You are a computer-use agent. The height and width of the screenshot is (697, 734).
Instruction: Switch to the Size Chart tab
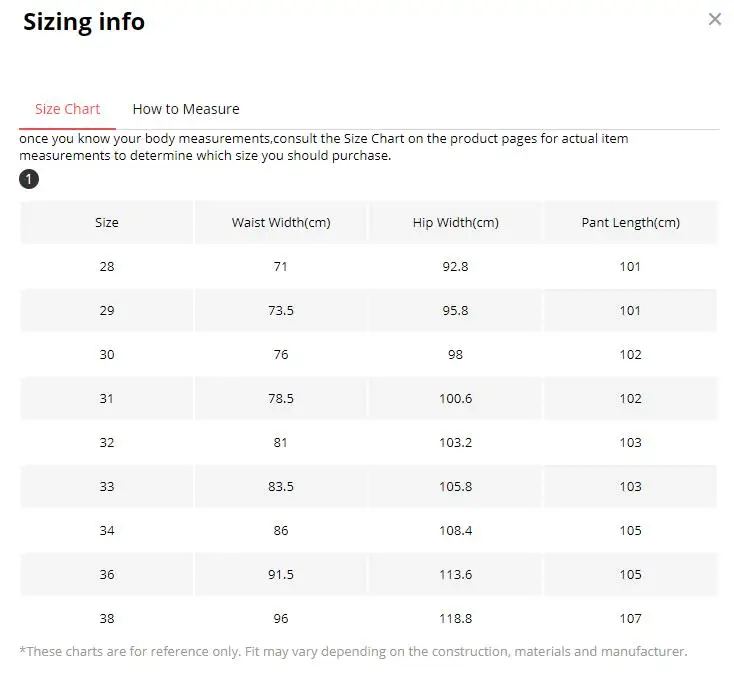(x=67, y=109)
